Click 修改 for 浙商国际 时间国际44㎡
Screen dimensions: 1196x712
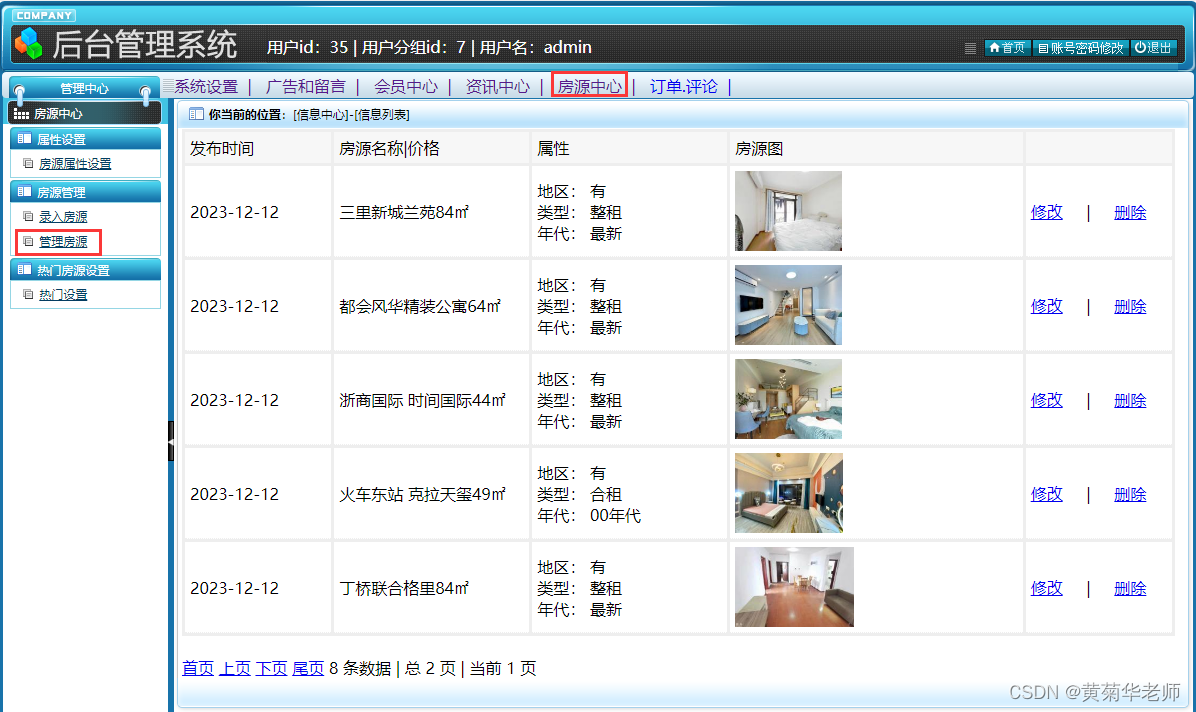click(x=1046, y=400)
